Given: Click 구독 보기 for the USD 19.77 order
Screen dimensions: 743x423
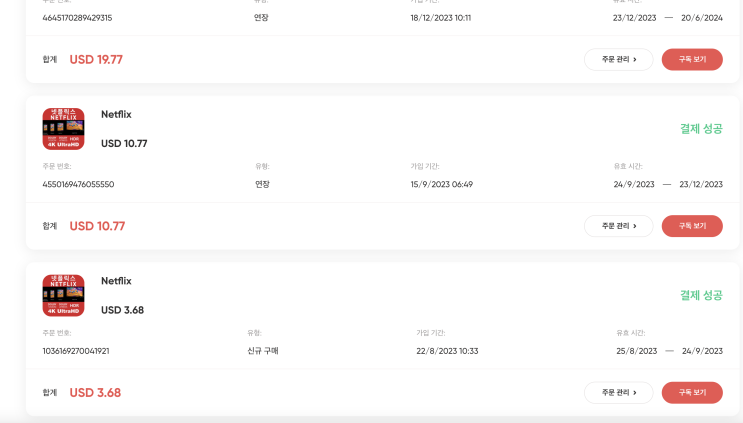Looking at the screenshot, I should pos(692,59).
